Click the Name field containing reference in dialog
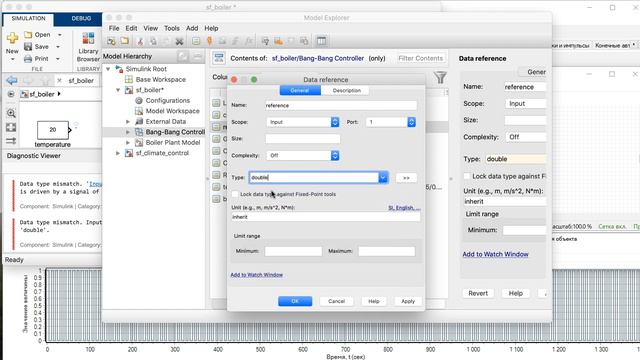640x360 pixels. pos(341,105)
